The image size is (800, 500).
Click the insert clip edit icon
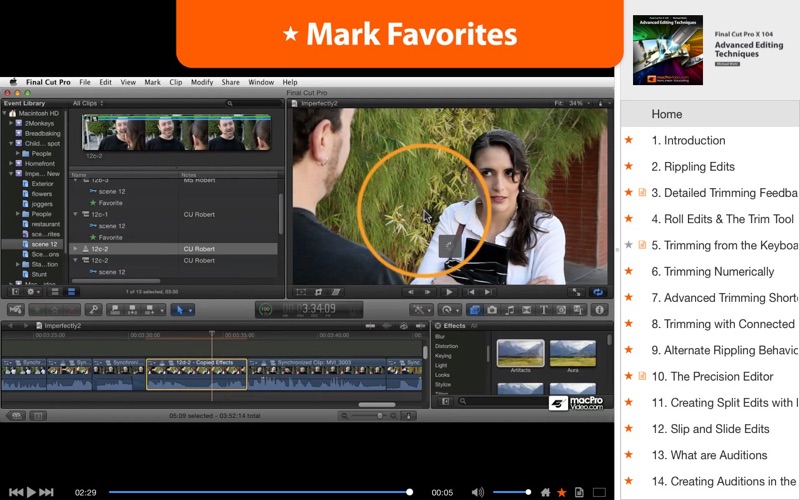tap(132, 310)
